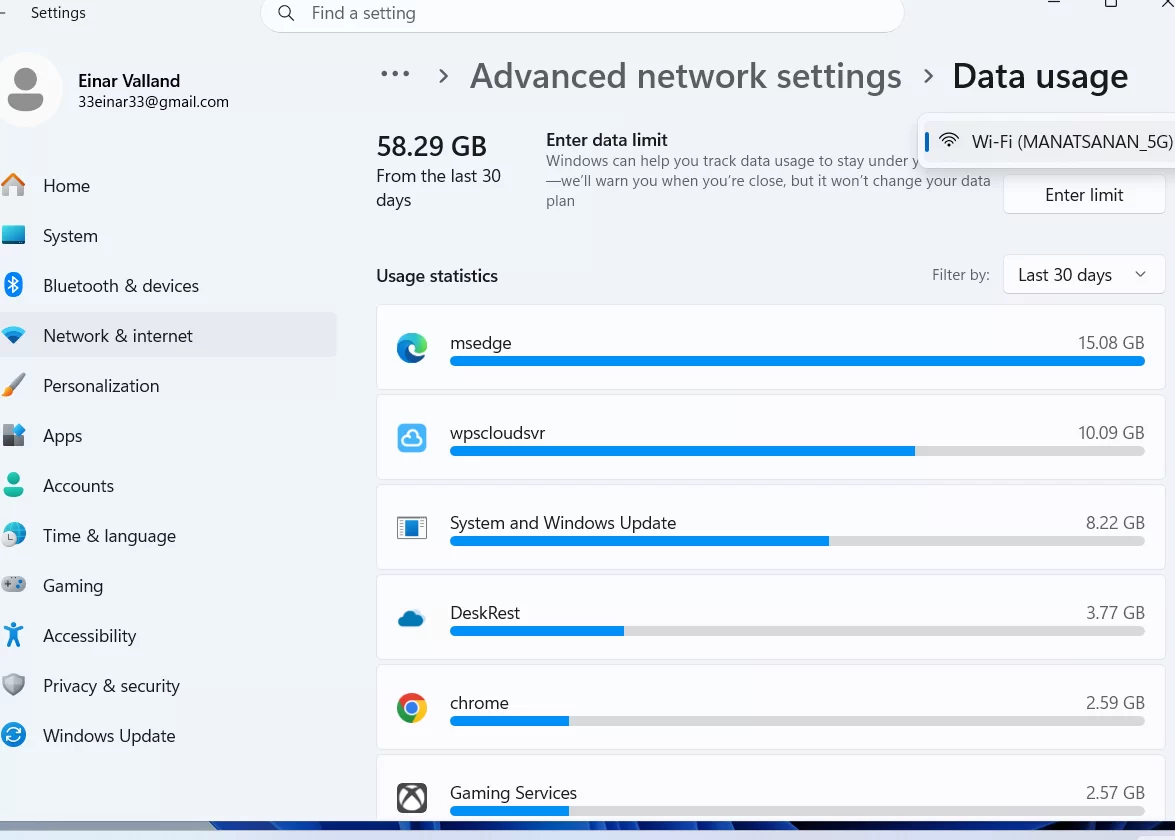Image resolution: width=1175 pixels, height=840 pixels.
Task: Click the Time & language globe icon
Action: pyautogui.click(x=13, y=535)
